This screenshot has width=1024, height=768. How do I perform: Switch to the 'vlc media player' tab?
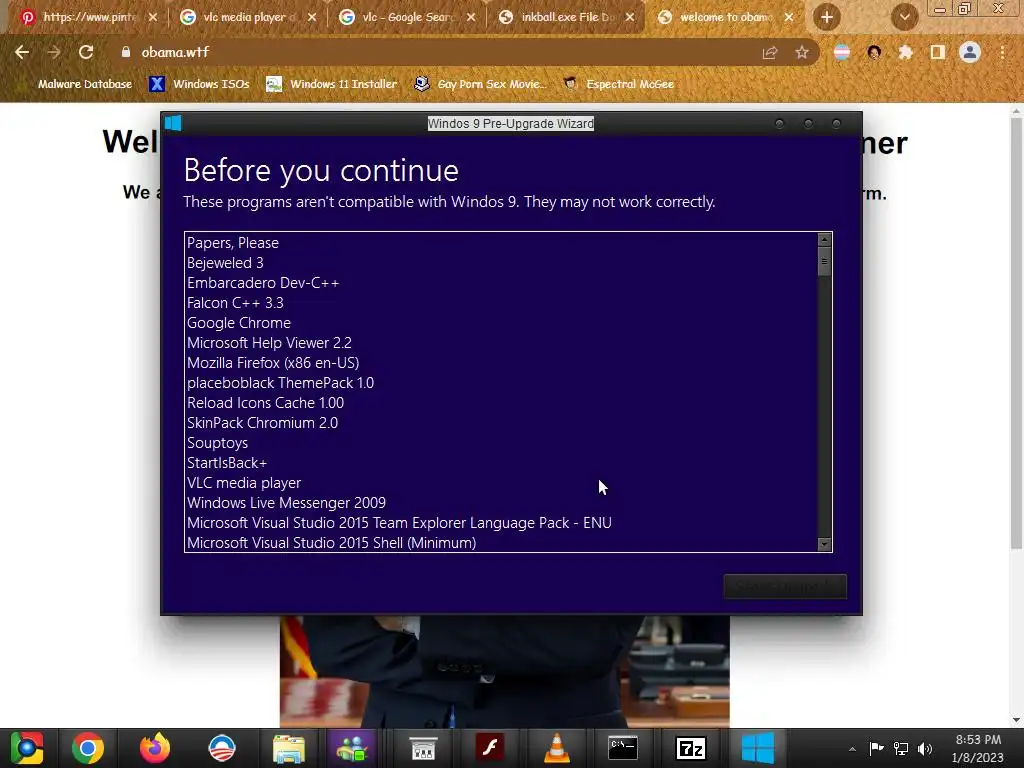(248, 17)
